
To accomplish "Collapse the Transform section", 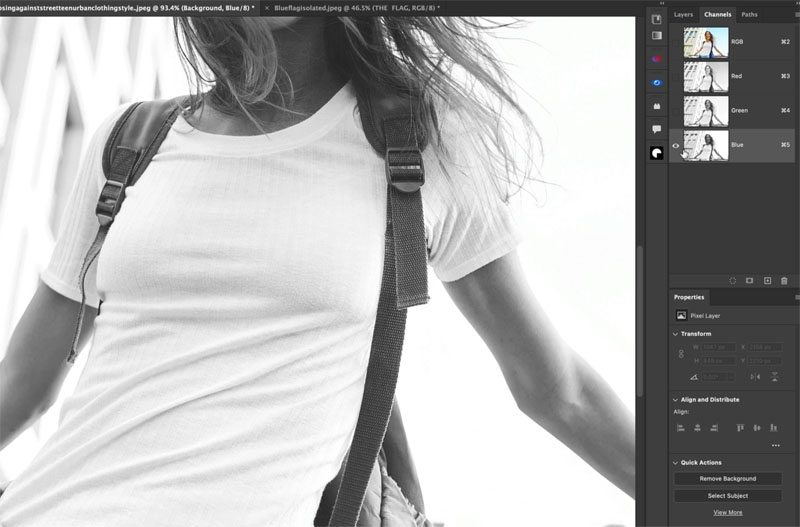I will tap(675, 333).
